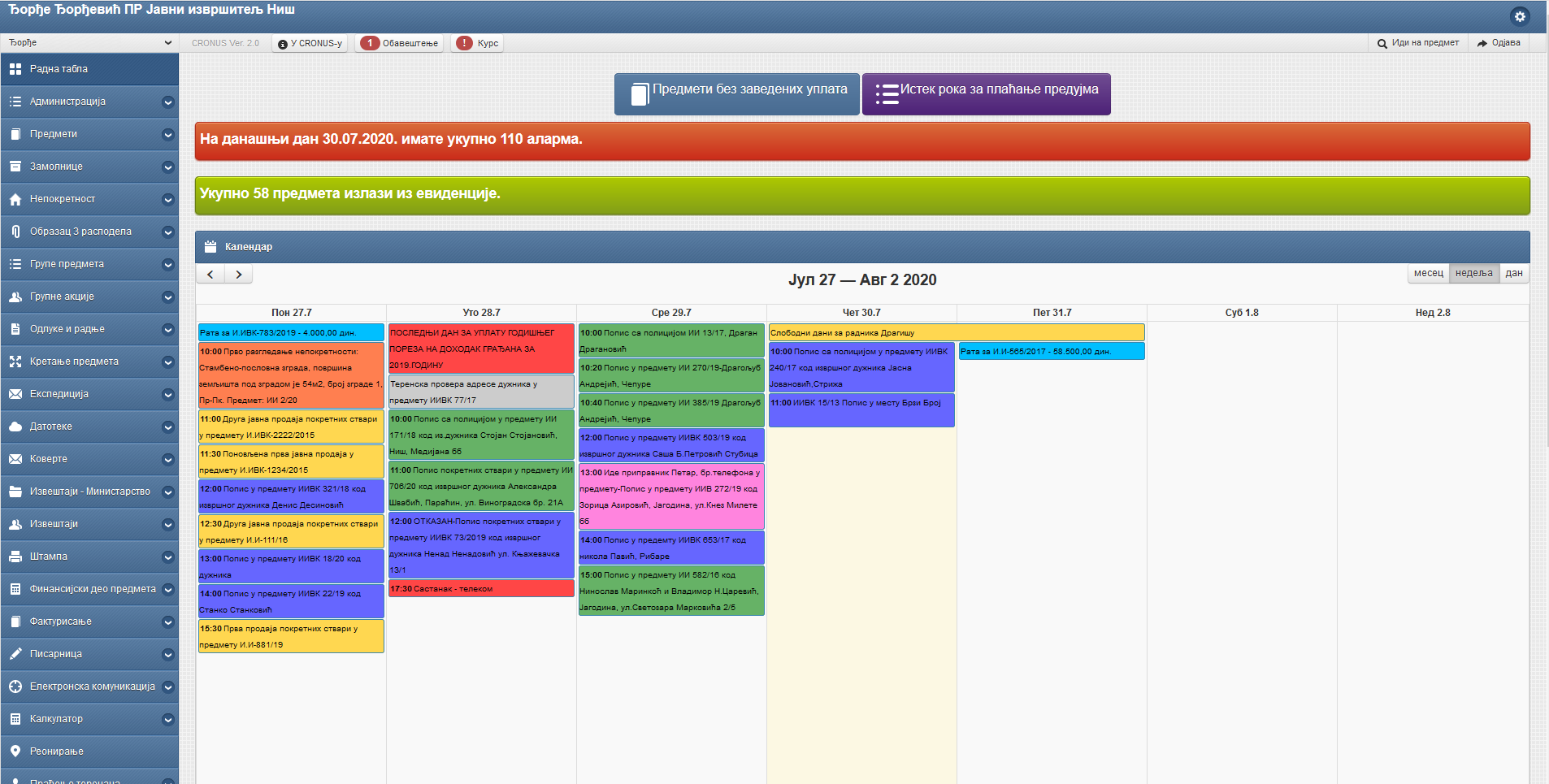
Task: Switch calendar to недеља view
Action: pyautogui.click(x=1473, y=274)
